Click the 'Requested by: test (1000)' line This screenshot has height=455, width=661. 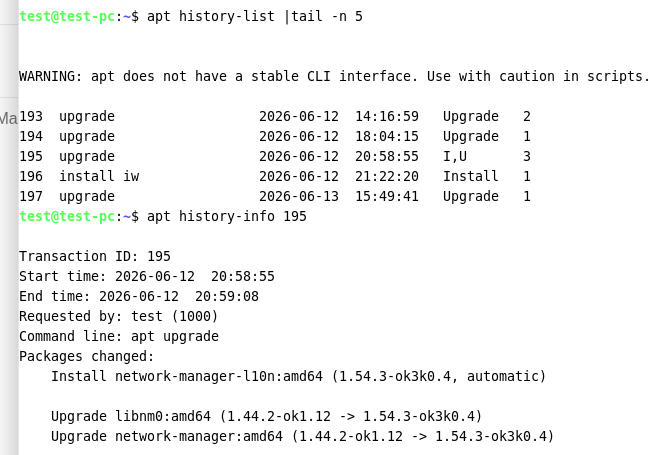click(118, 316)
